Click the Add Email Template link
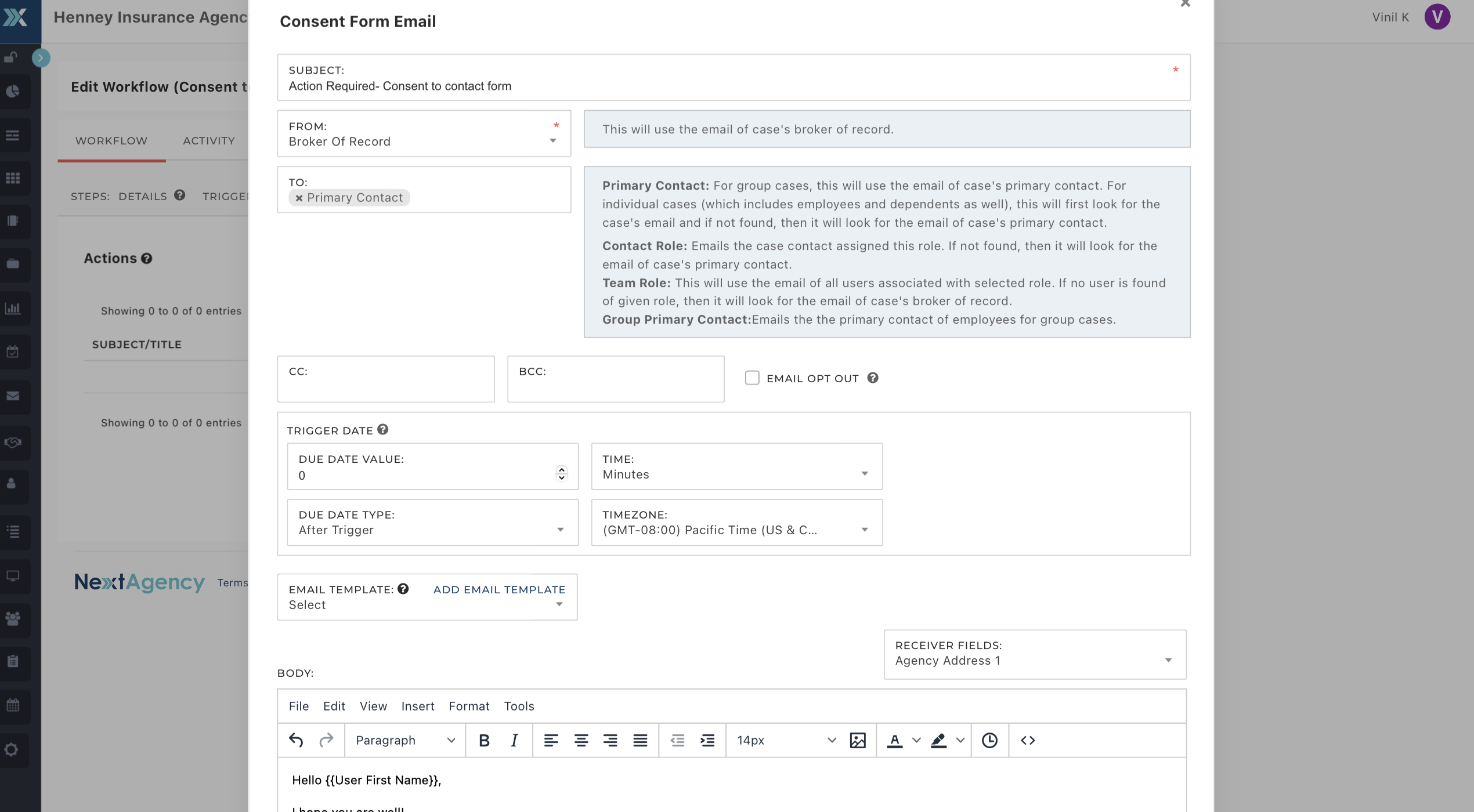 point(498,589)
